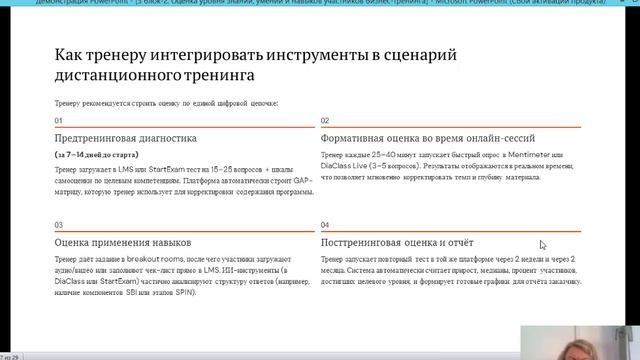This screenshot has height=360, width=640.
Task: Click the slide counter in the status bar
Action: click(10, 357)
